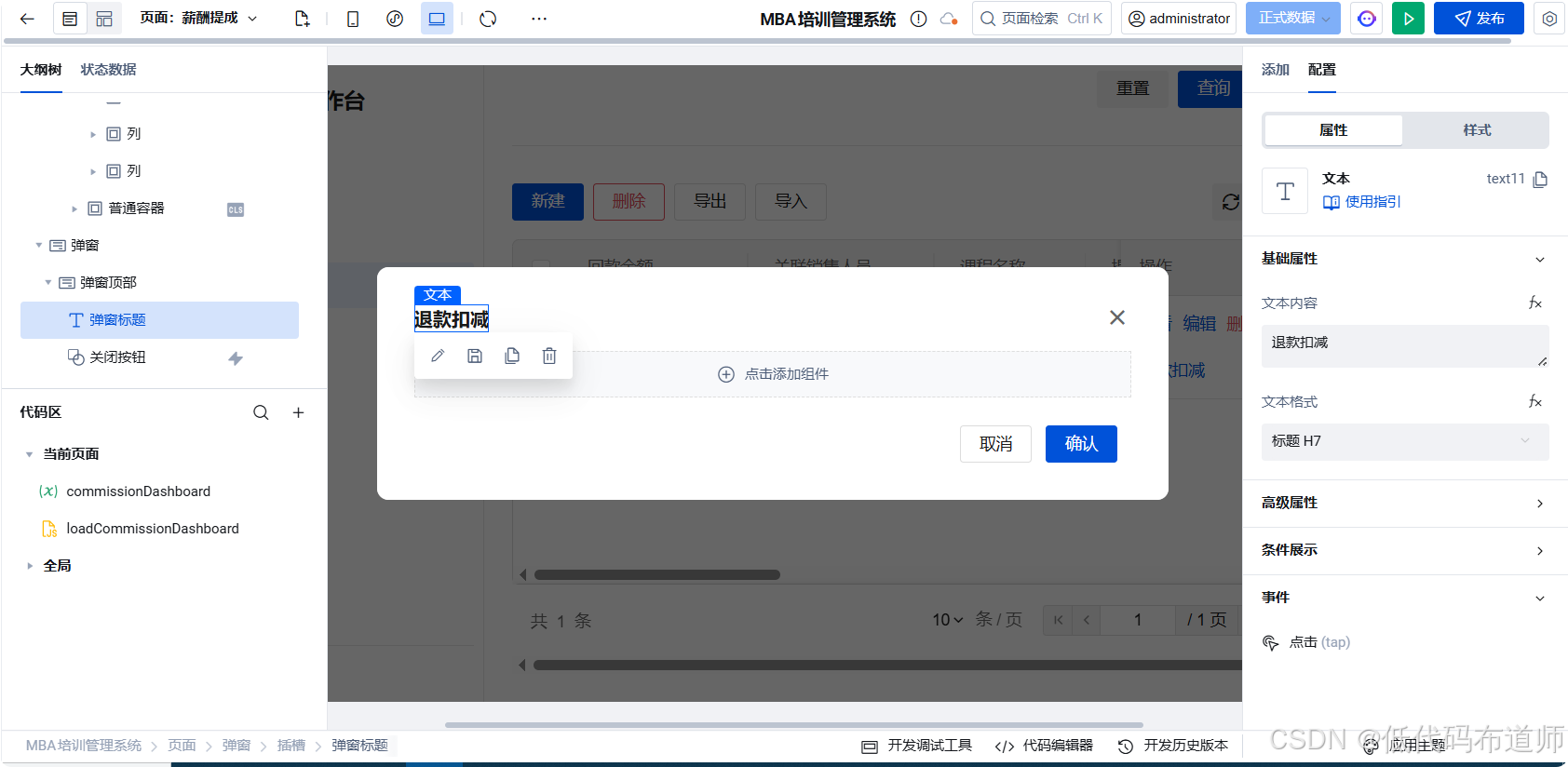Click the administrator account button

point(1179,19)
